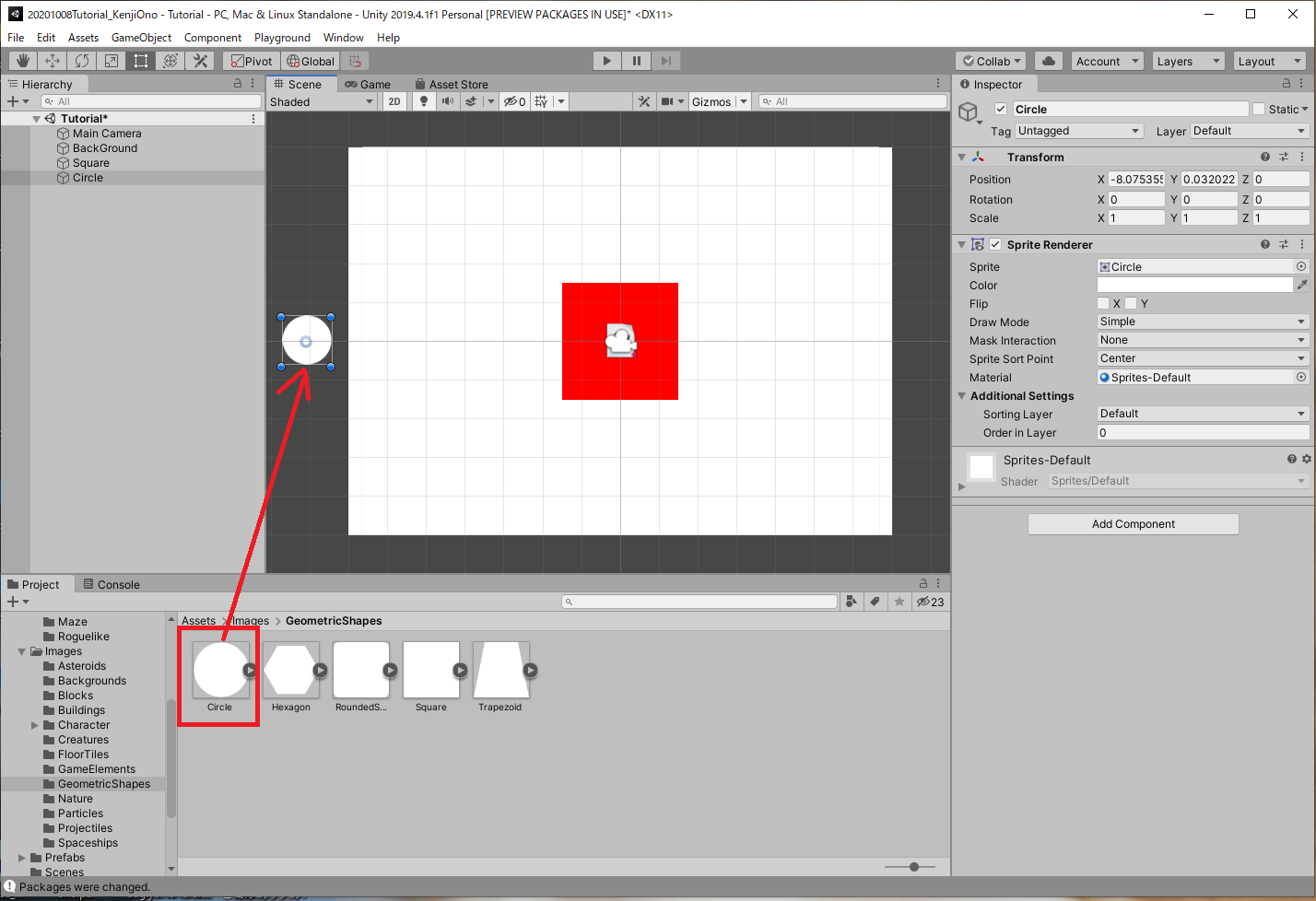Switch to the Game tab
1316x901 pixels.
click(368, 84)
